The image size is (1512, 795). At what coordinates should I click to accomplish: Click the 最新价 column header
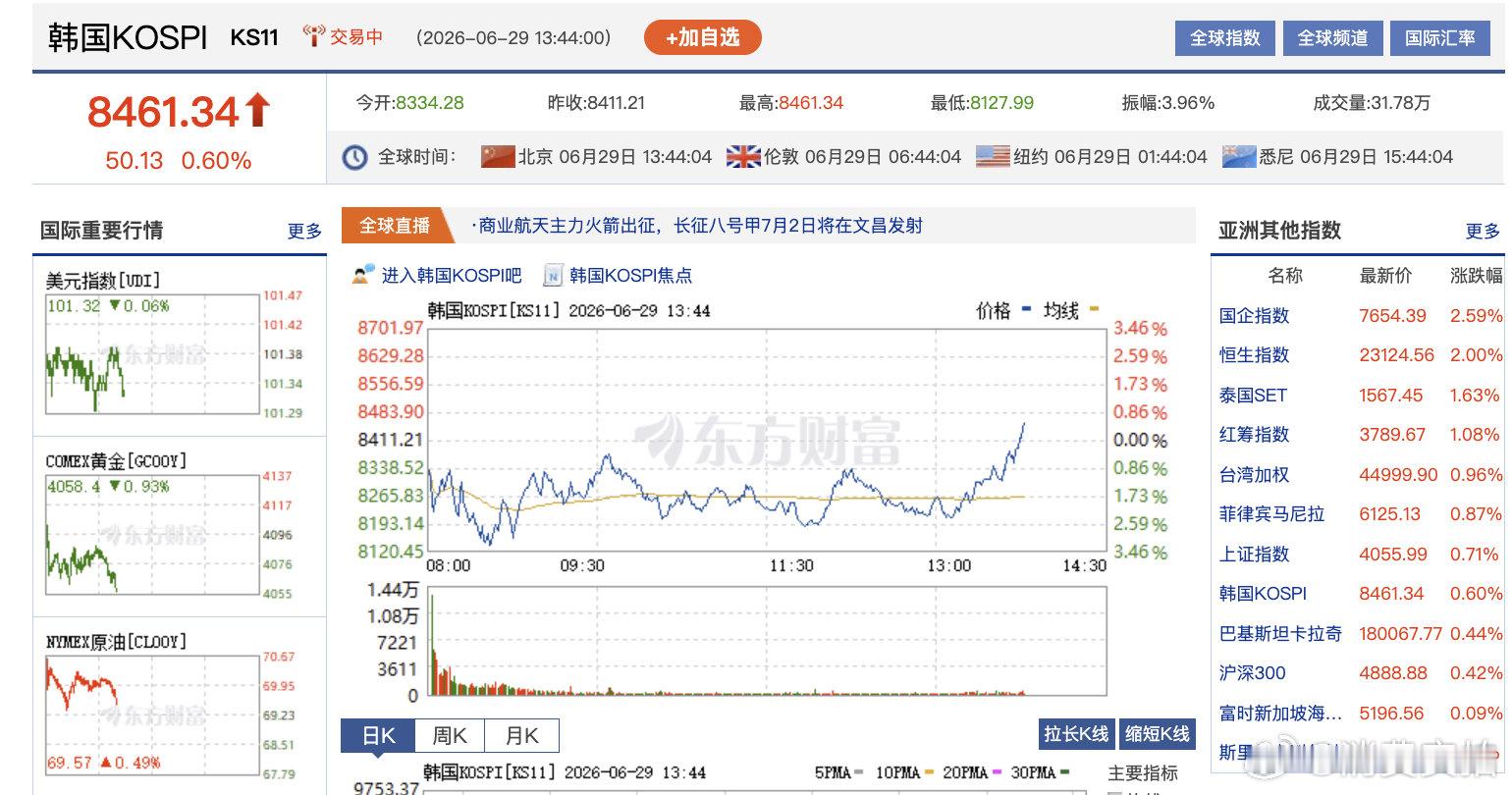[x=1385, y=276]
